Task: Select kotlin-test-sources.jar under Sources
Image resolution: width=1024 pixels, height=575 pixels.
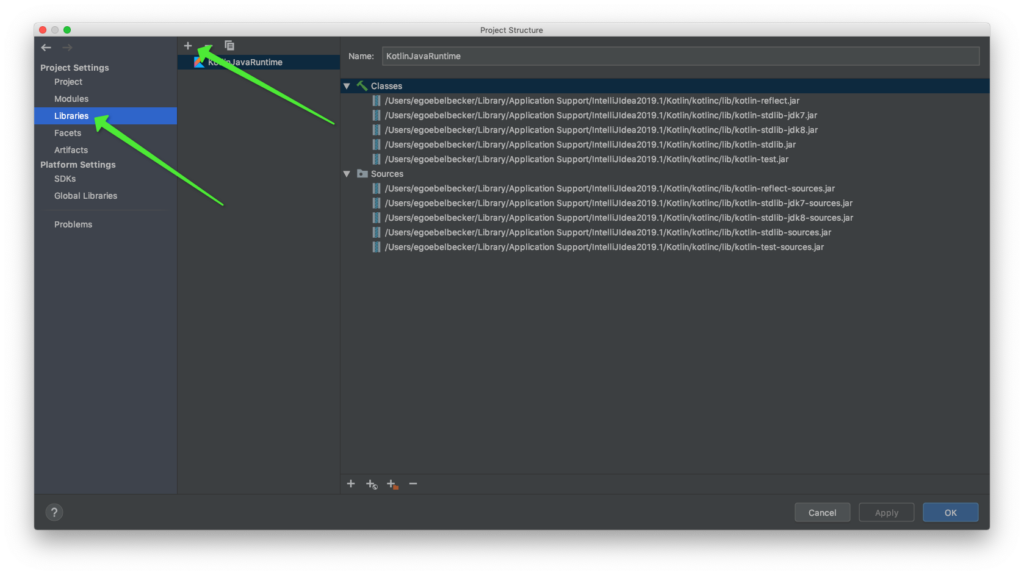Action: [x=604, y=247]
